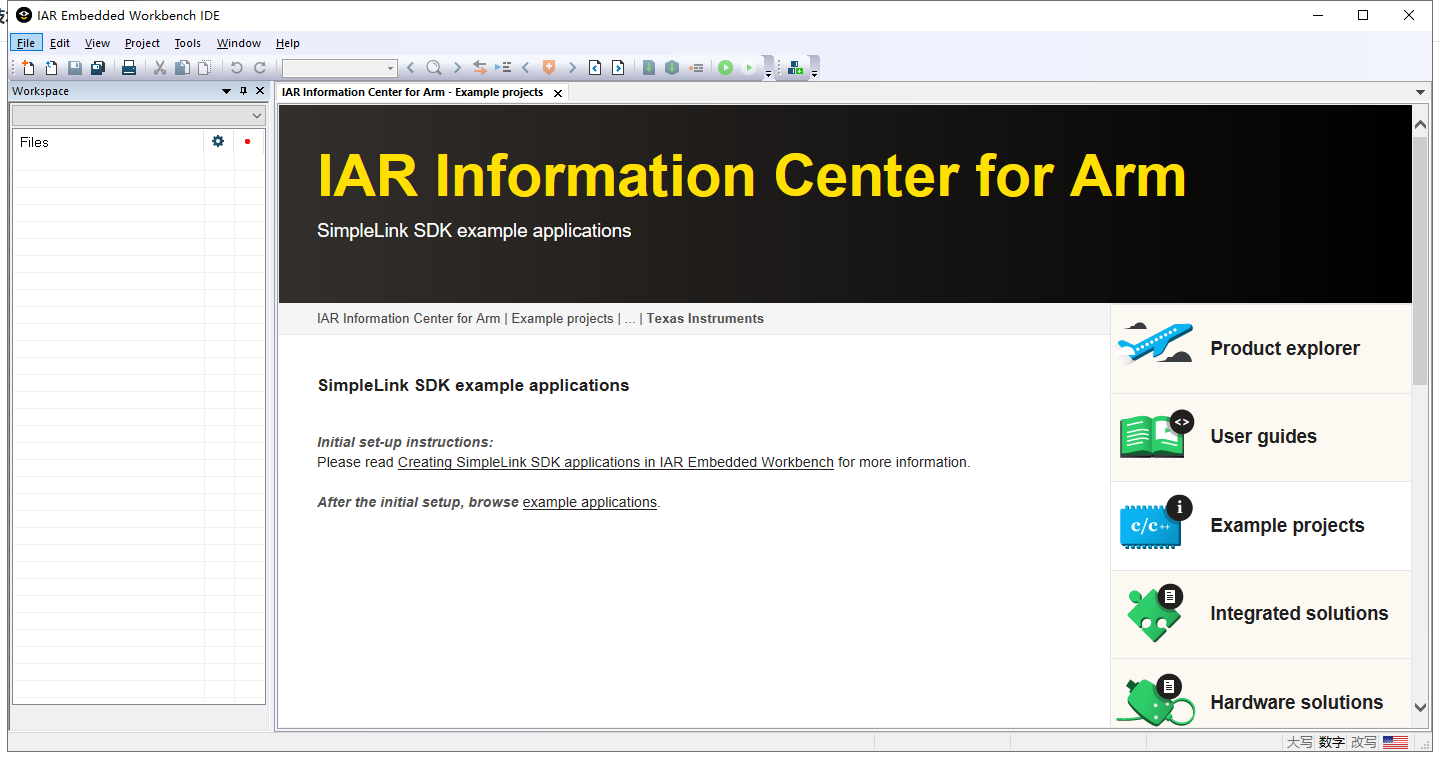Click page scrollbar down arrow
This screenshot has height=759, width=1440.
click(1420, 707)
